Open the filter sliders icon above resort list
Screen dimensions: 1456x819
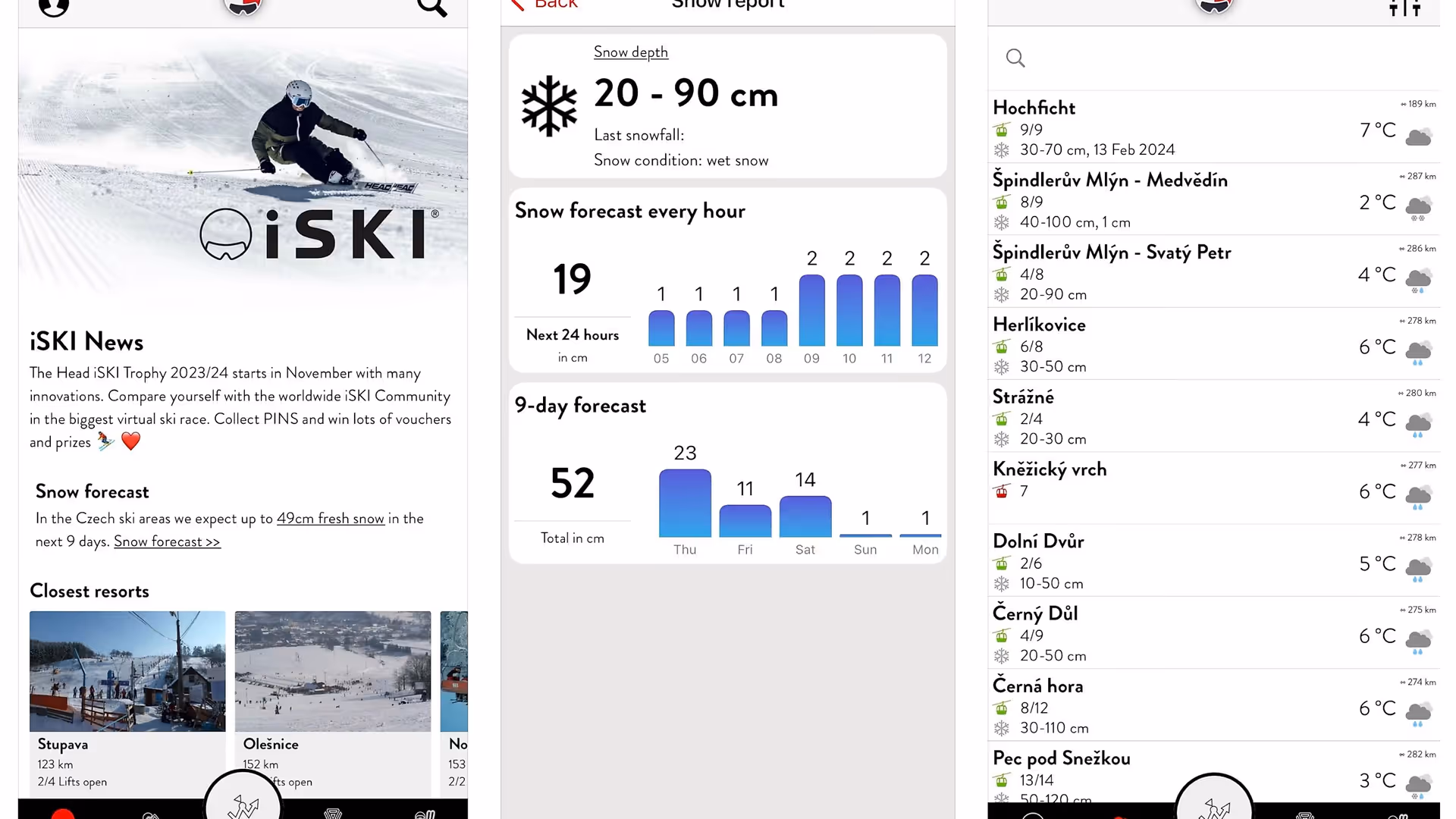(1404, 8)
